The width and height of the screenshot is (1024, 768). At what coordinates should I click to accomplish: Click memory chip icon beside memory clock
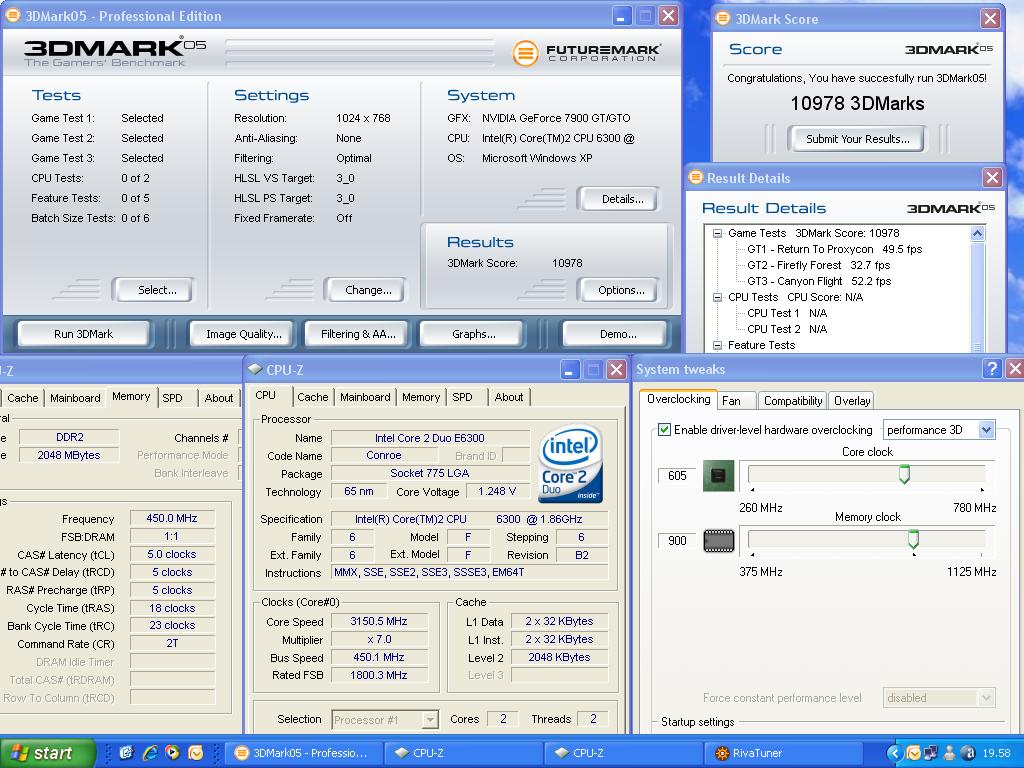(718, 541)
